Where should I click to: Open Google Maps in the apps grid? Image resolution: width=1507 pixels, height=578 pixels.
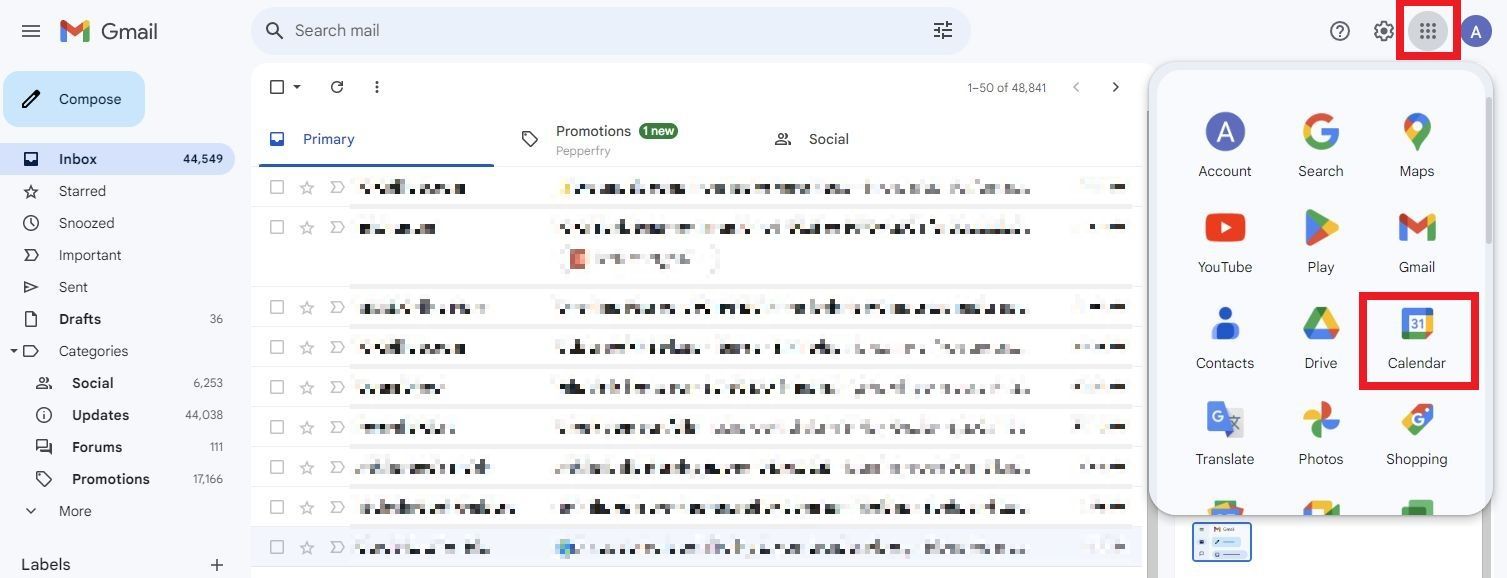click(x=1416, y=146)
